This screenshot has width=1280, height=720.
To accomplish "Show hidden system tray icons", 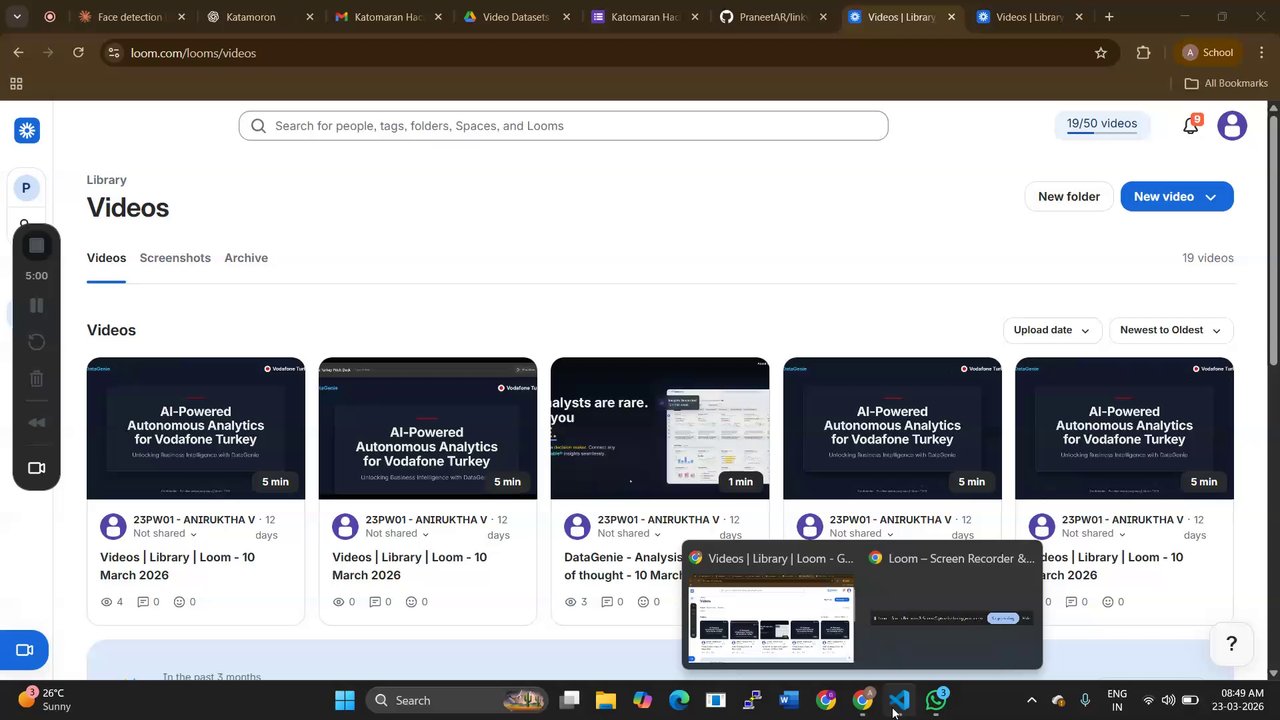I will tap(1031, 700).
